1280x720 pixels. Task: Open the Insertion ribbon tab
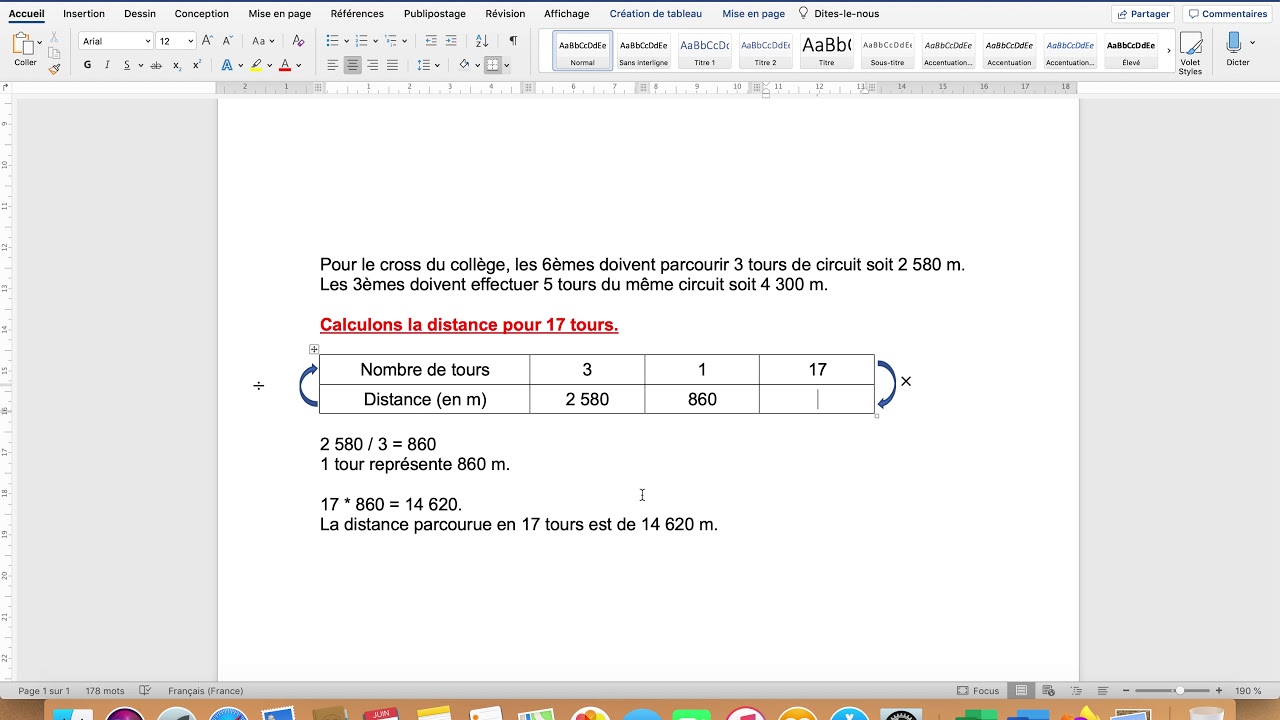[84, 14]
